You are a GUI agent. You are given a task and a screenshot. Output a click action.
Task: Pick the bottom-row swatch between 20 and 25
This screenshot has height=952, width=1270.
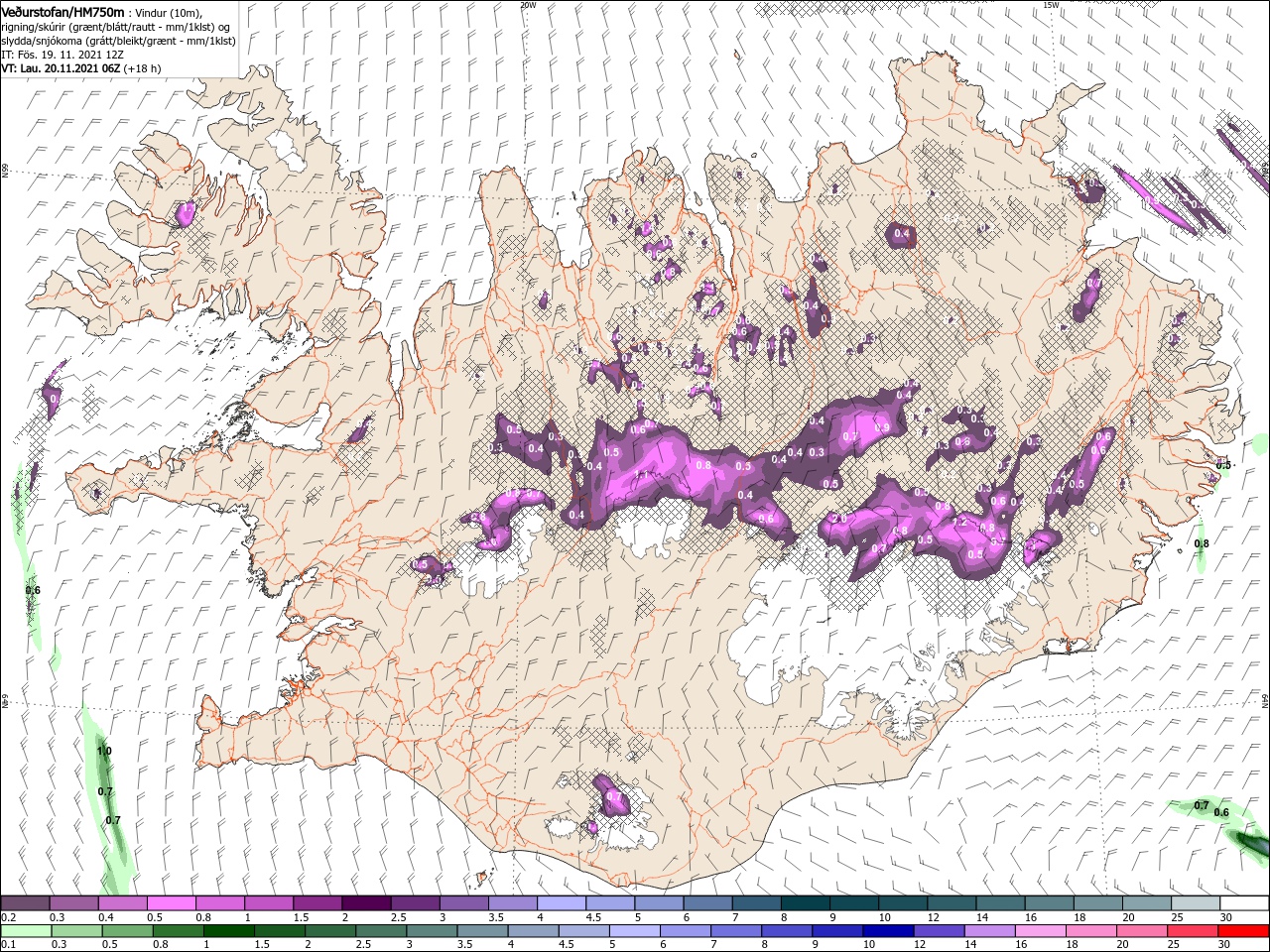1141,931
